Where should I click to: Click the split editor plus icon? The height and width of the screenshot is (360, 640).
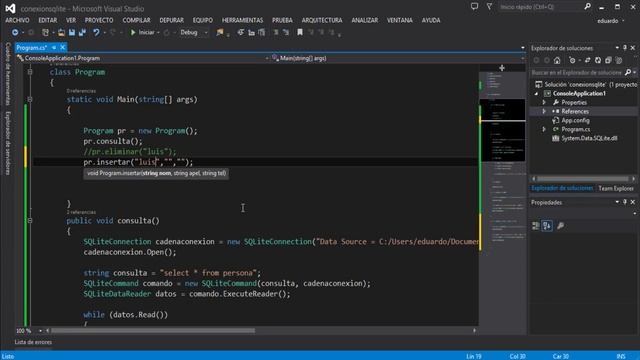tap(502, 68)
